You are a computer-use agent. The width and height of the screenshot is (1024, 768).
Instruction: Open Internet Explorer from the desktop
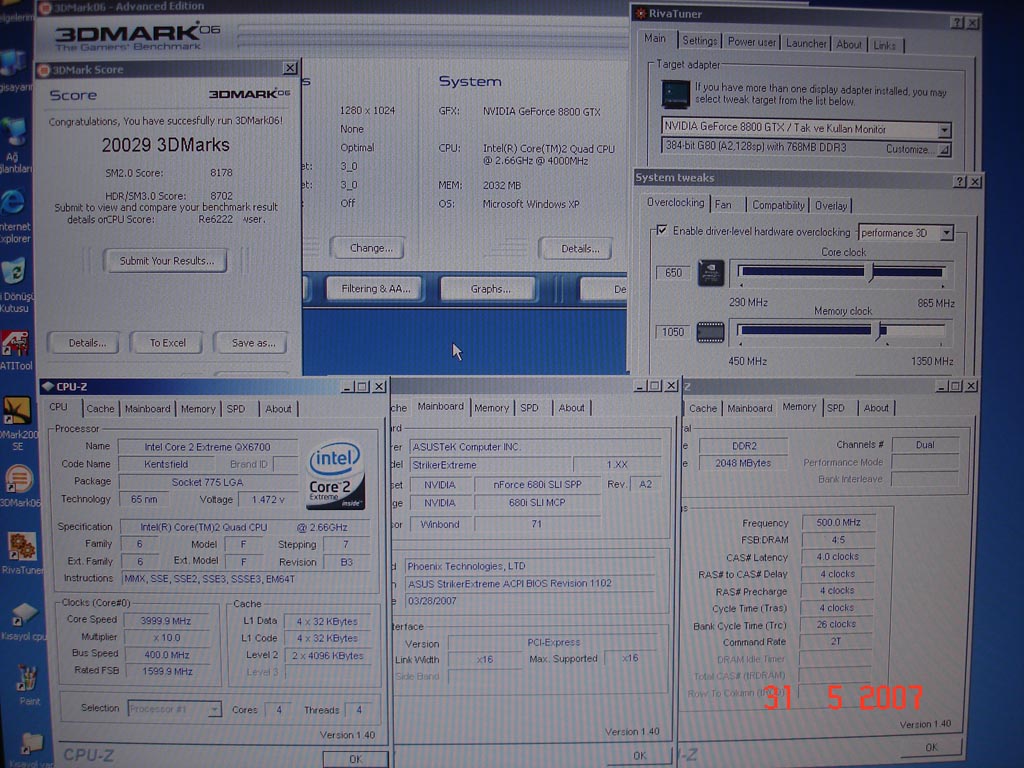click(x=13, y=204)
